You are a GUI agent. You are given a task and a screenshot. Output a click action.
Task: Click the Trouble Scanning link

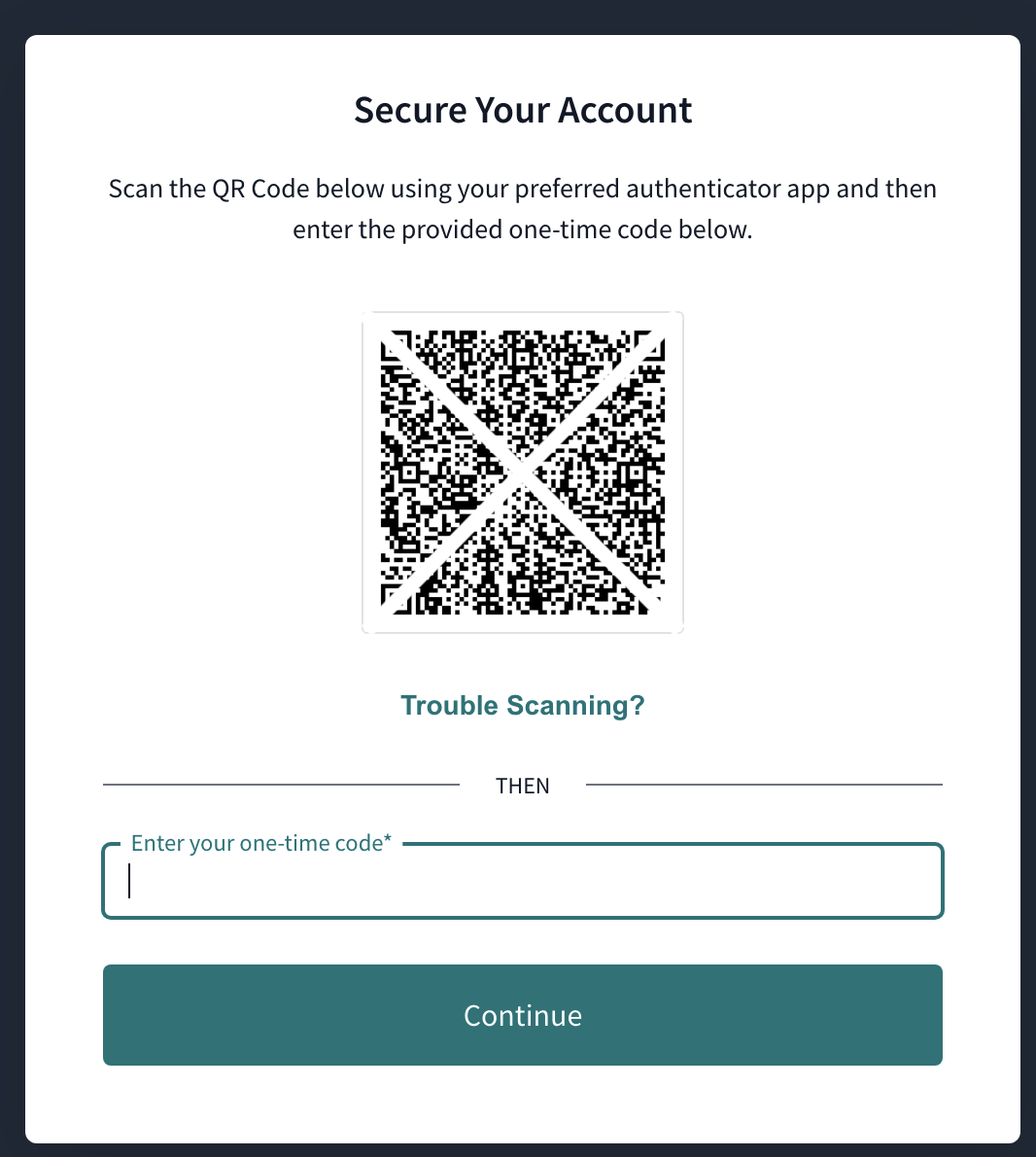click(x=523, y=705)
